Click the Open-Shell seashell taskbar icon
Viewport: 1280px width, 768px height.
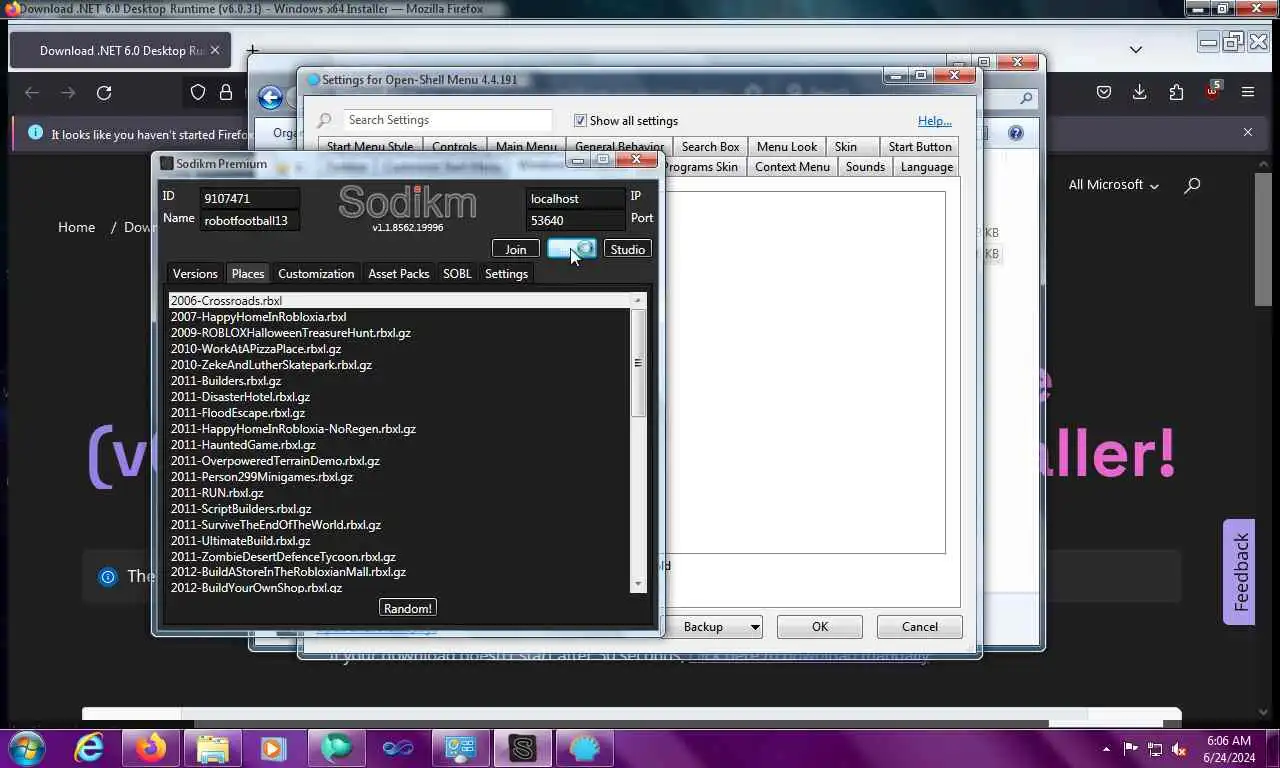[x=584, y=747]
